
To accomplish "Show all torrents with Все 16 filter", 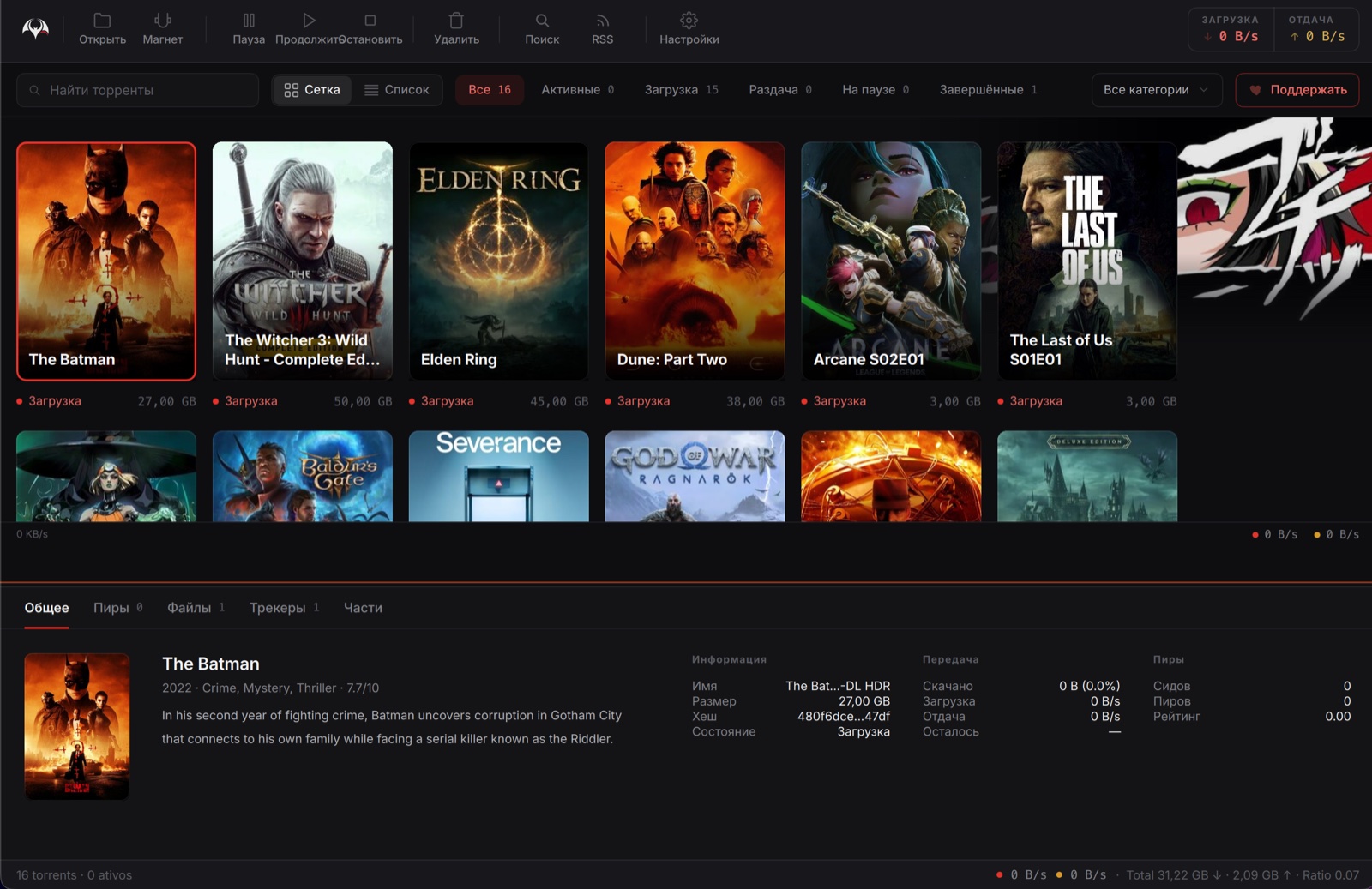I will point(490,90).
